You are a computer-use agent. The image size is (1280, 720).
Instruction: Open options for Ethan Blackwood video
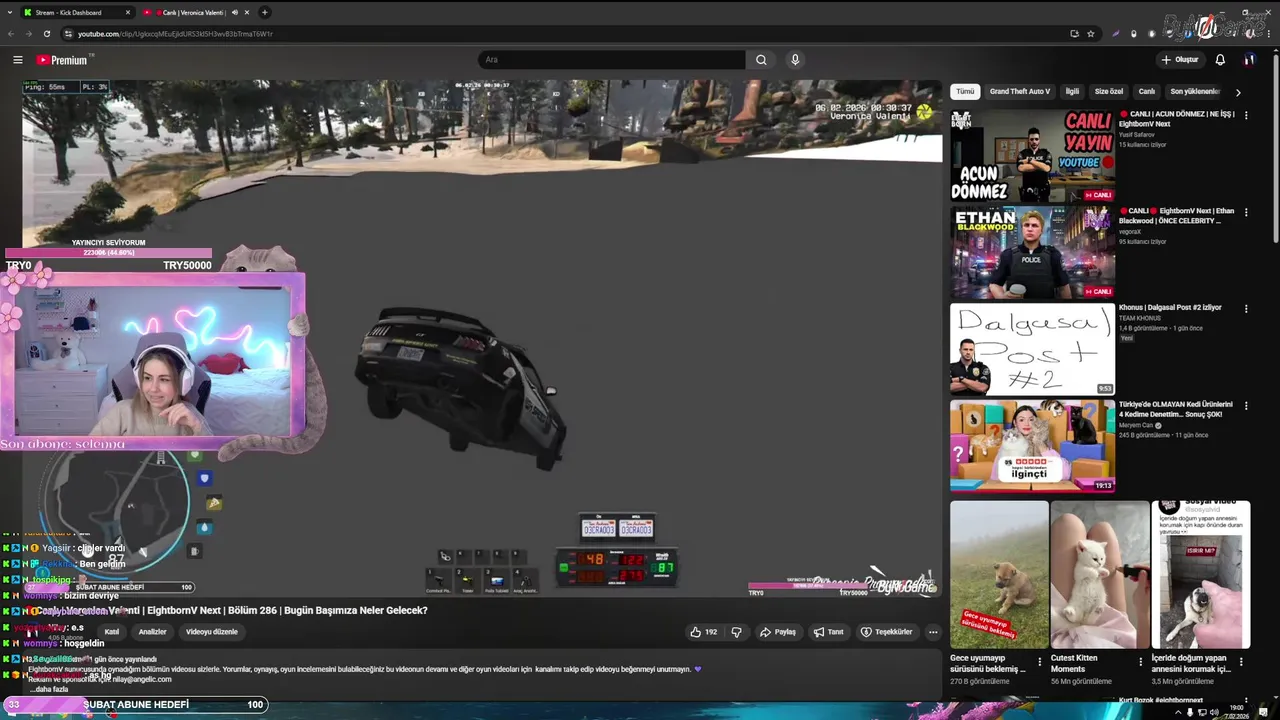tap(1246, 212)
